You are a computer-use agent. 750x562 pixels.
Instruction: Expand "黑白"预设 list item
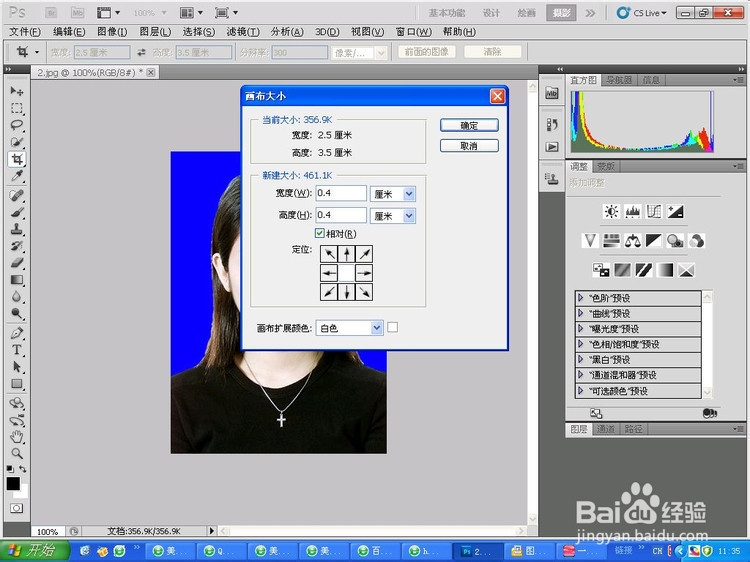(581, 359)
